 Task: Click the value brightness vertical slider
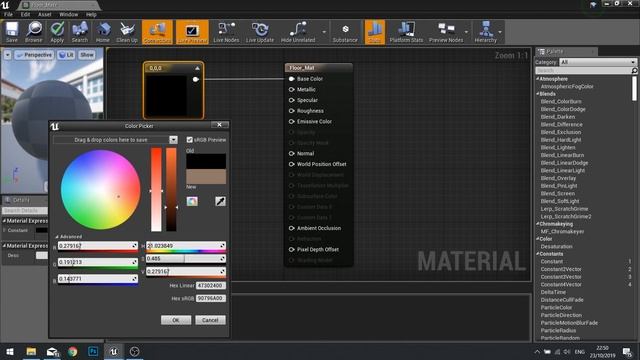tap(171, 190)
